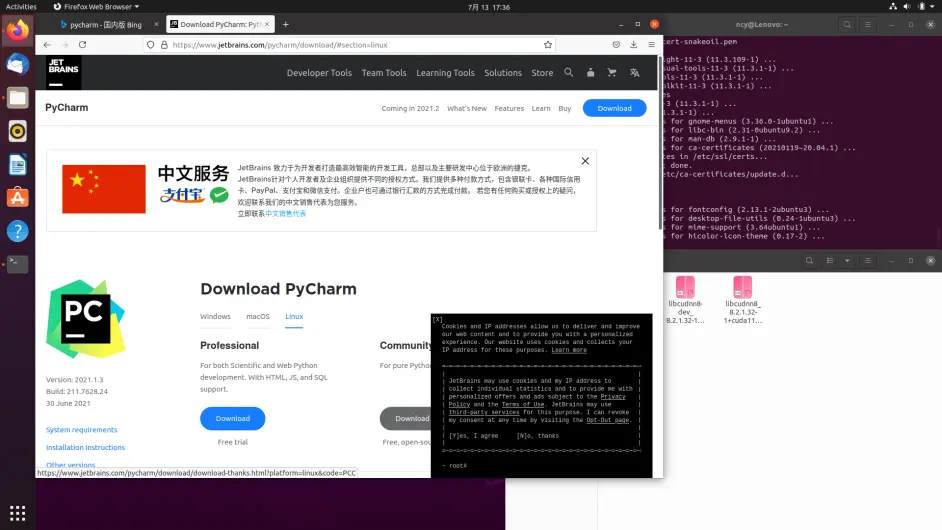
Task: Open the What's New link
Action: 467,108
